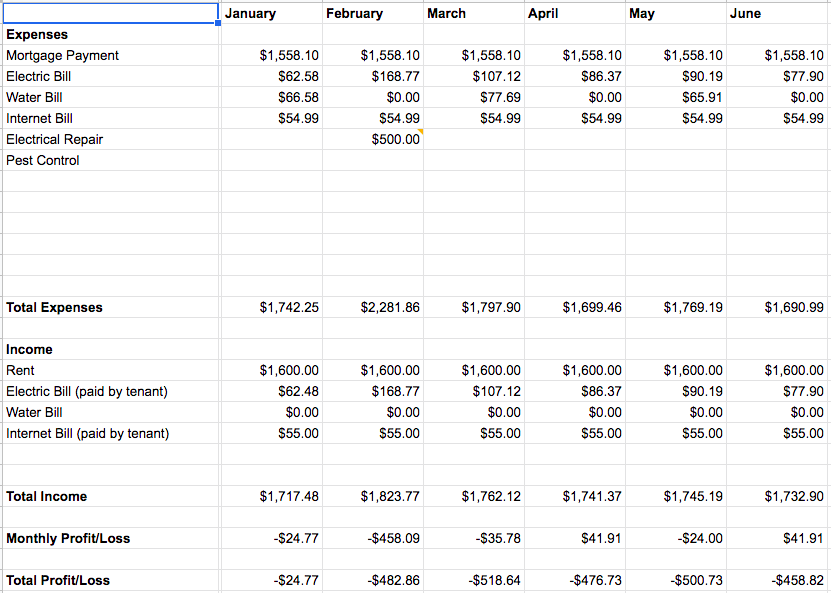Click June total expenses $1,690.99 cell
The height and width of the screenshot is (593, 831).
[777, 307]
